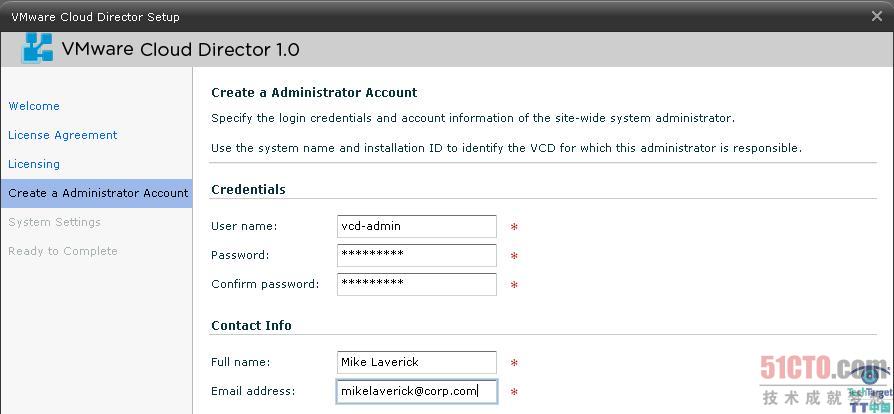894x414 pixels.
Task: Click the Email address input field
Action: 417,392
